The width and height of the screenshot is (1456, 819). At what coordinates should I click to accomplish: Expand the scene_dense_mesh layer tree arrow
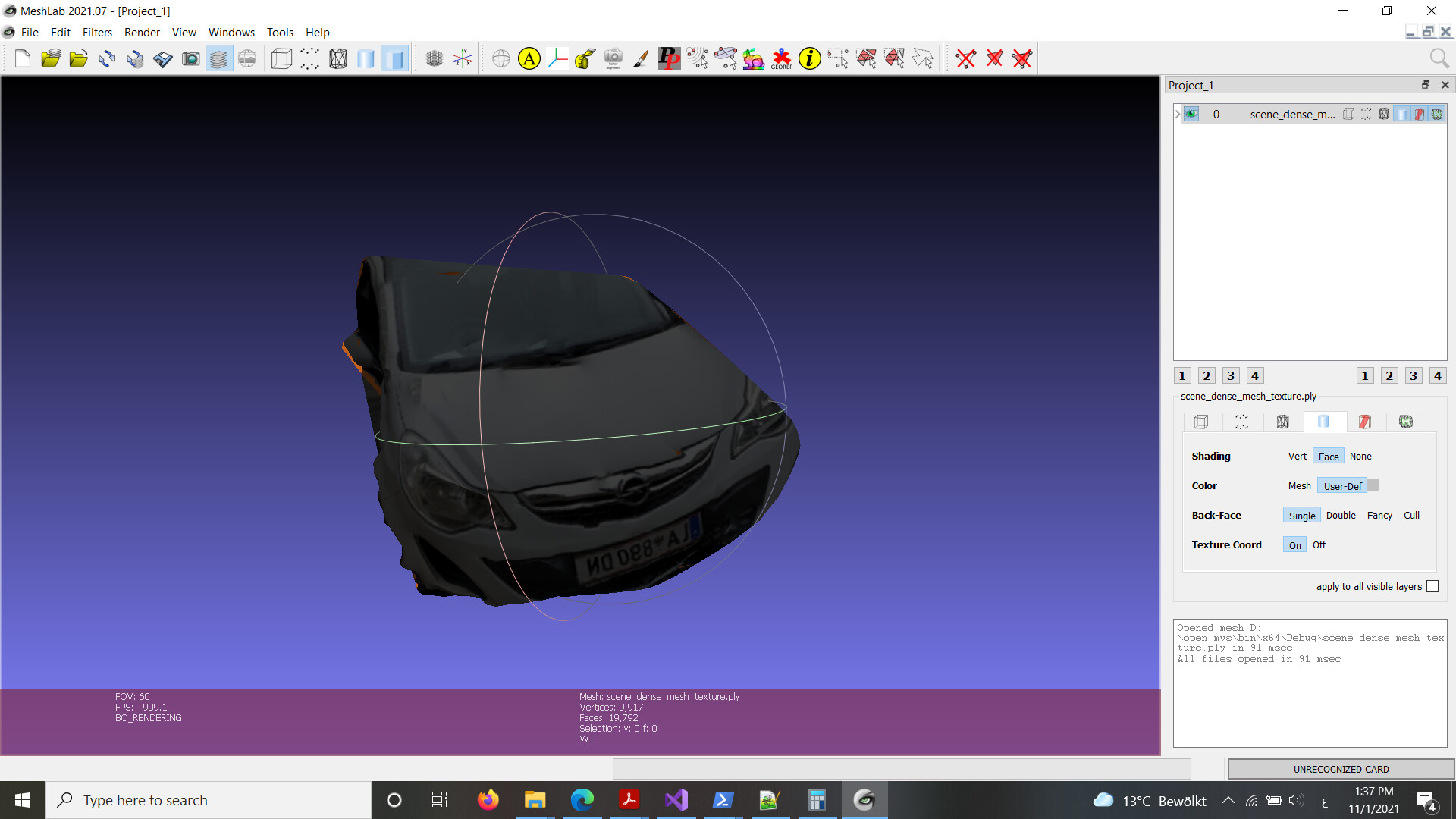point(1178,115)
